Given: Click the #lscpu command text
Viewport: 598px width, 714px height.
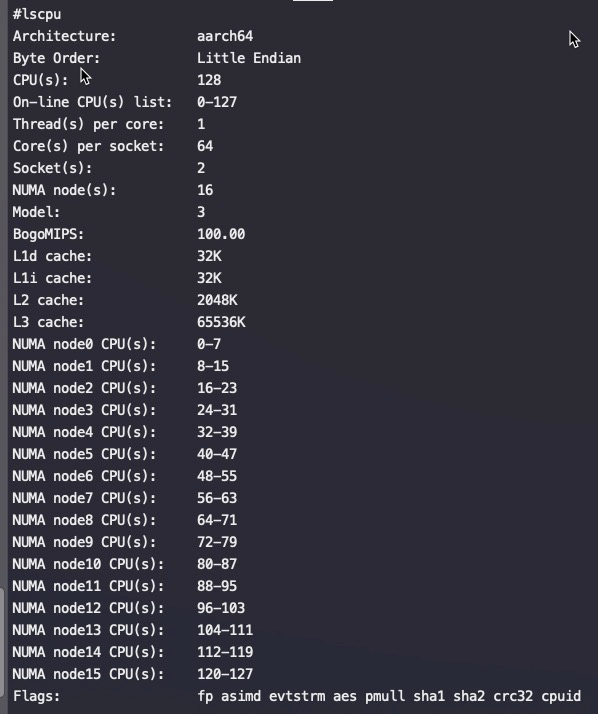Looking at the screenshot, I should 37,14.
